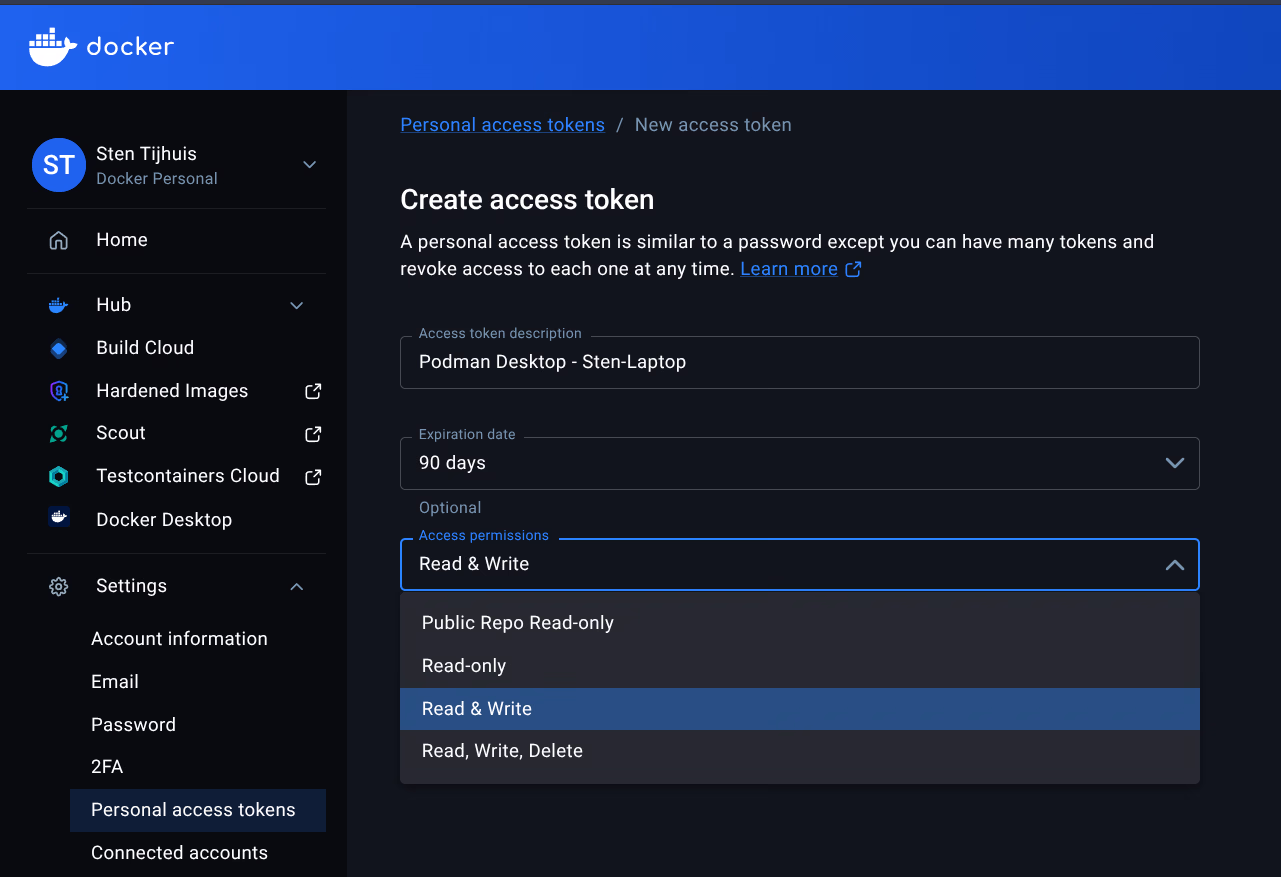Open Scout external link arrow
1281x877 pixels.
[x=313, y=433]
